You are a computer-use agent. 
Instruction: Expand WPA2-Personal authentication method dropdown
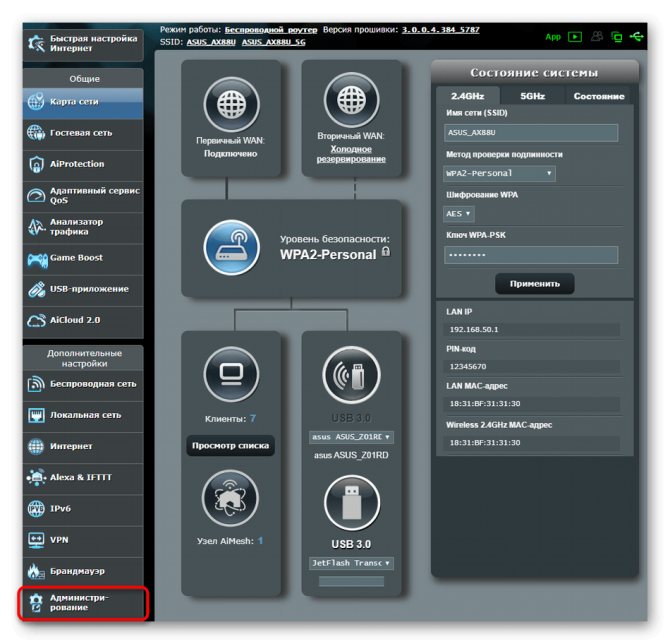[499, 173]
